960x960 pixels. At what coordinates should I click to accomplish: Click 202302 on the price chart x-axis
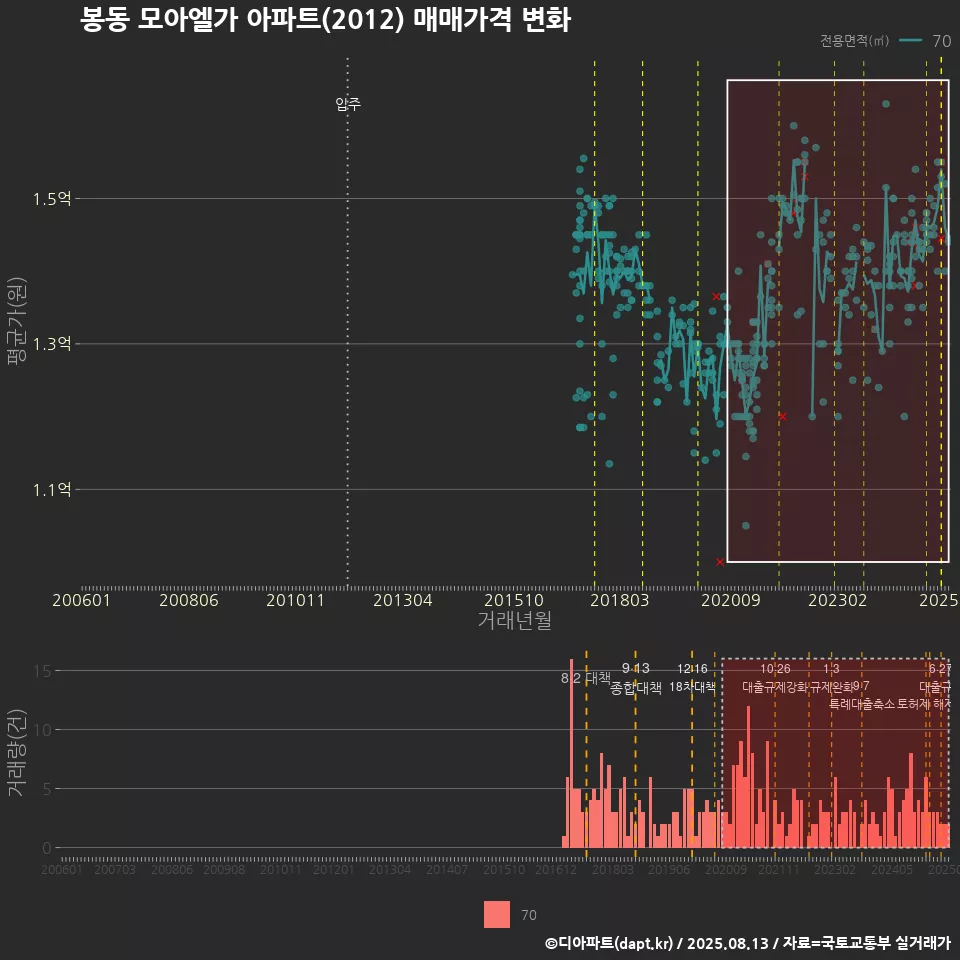click(x=838, y=600)
